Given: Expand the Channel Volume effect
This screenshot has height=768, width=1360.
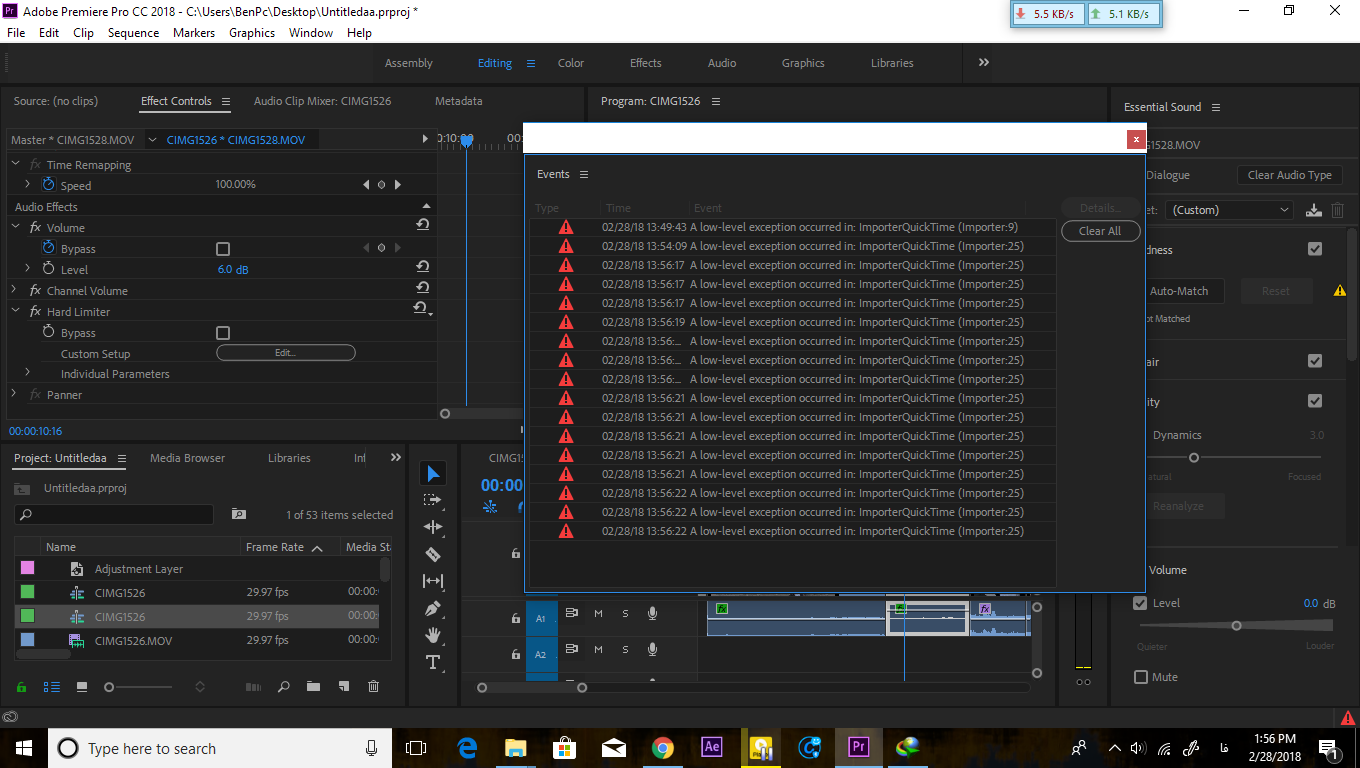Looking at the screenshot, I should (x=15, y=290).
